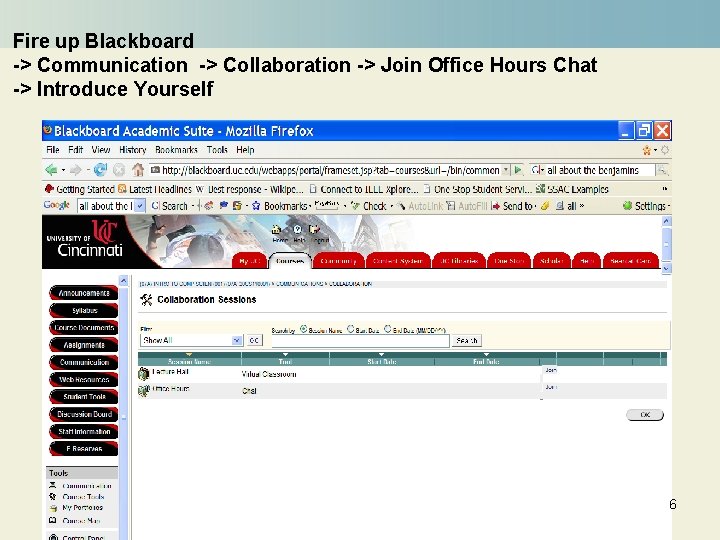Open the File menu

53,150
